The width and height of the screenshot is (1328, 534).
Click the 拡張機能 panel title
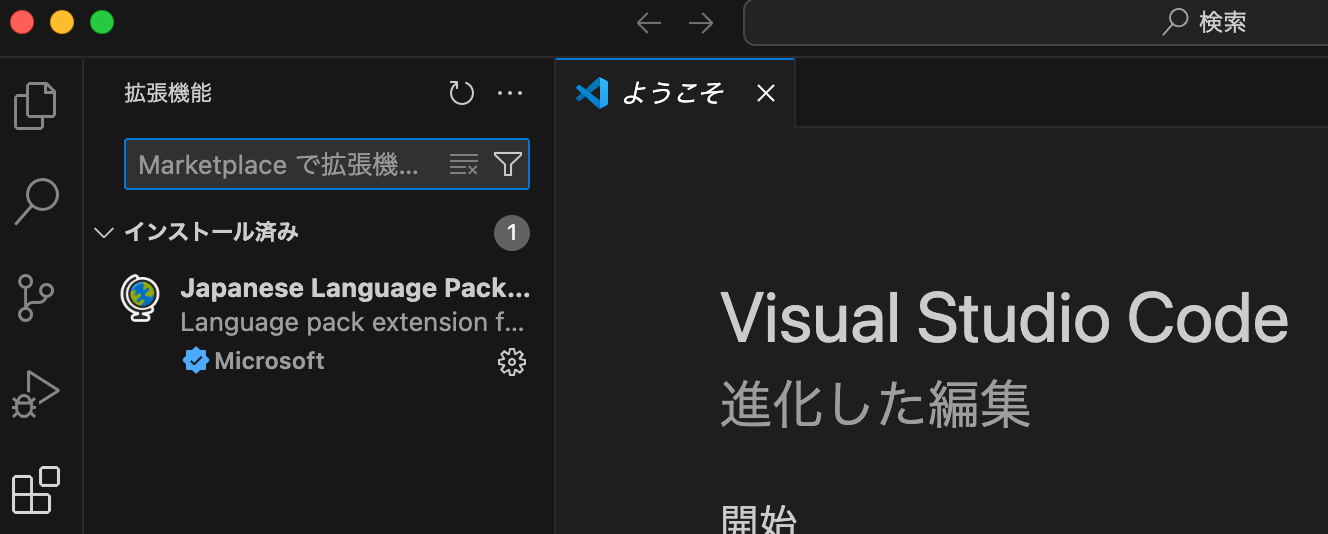(x=168, y=94)
